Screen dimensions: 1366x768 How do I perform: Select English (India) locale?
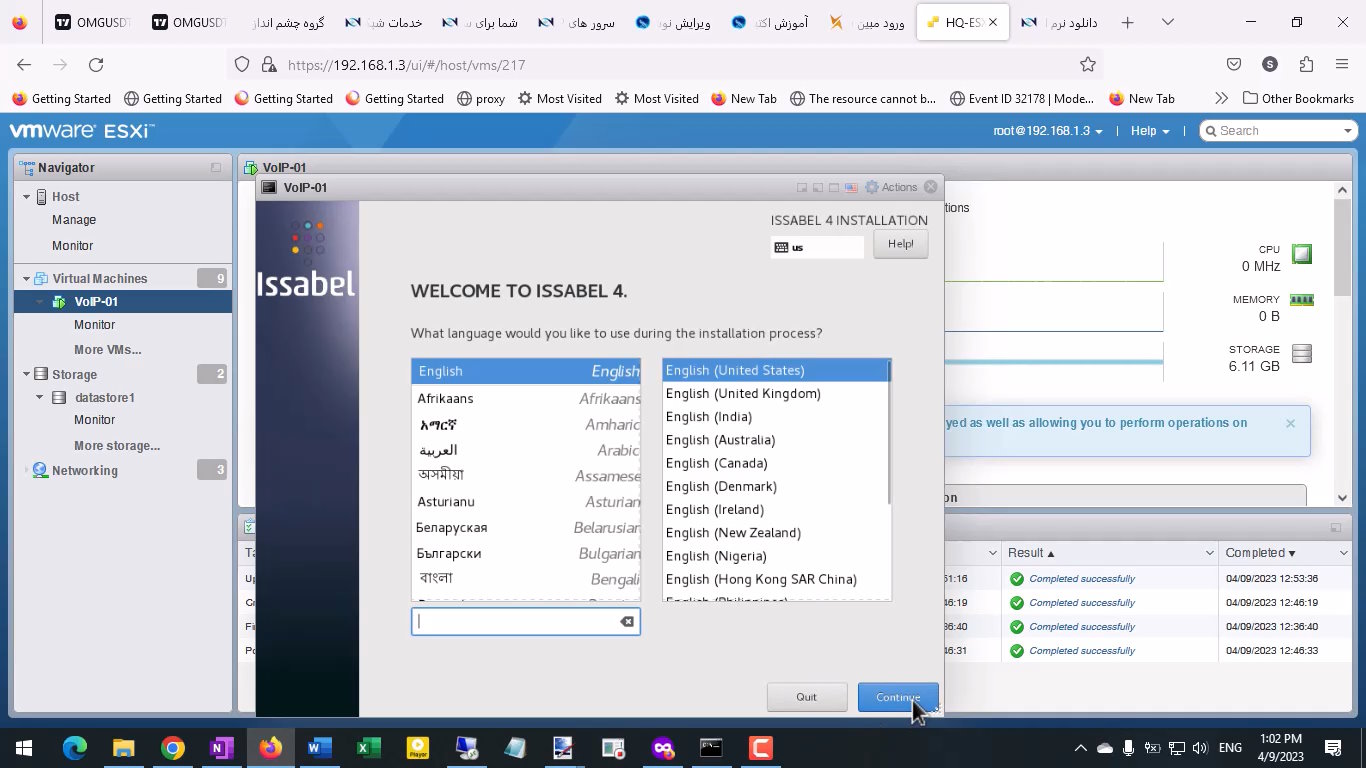point(775,417)
